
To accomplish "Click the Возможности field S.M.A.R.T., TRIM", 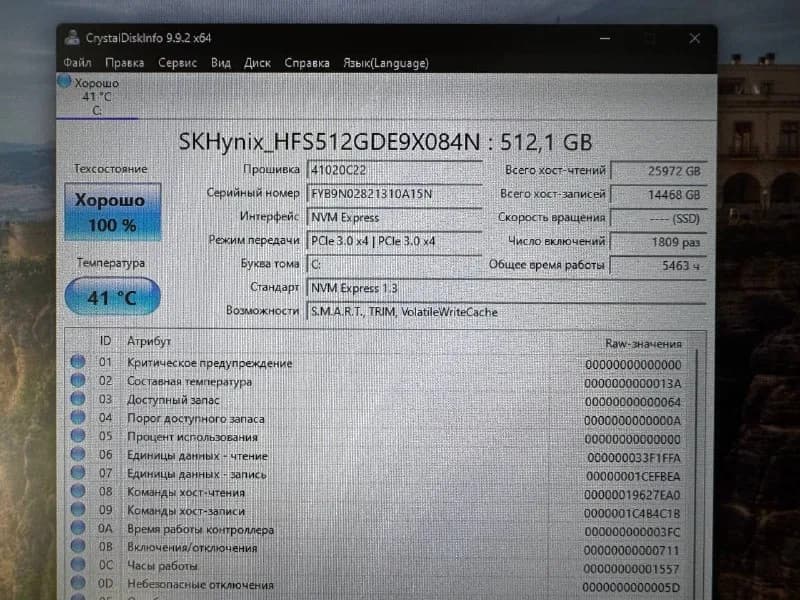I will pos(507,312).
